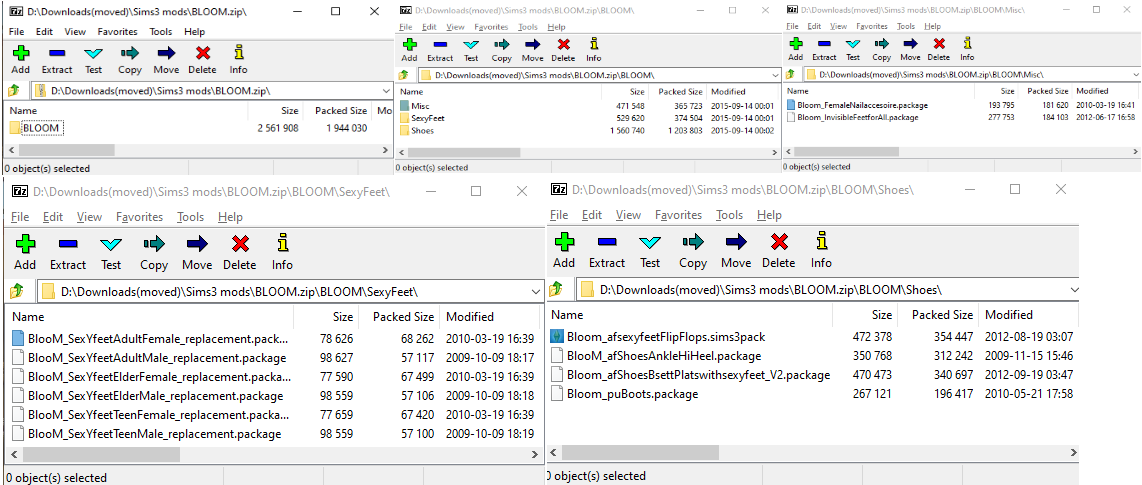Image resolution: width=1142 pixels, height=485 pixels.
Task: Open address dropdown in the SexyFeet window
Action: tap(535, 291)
